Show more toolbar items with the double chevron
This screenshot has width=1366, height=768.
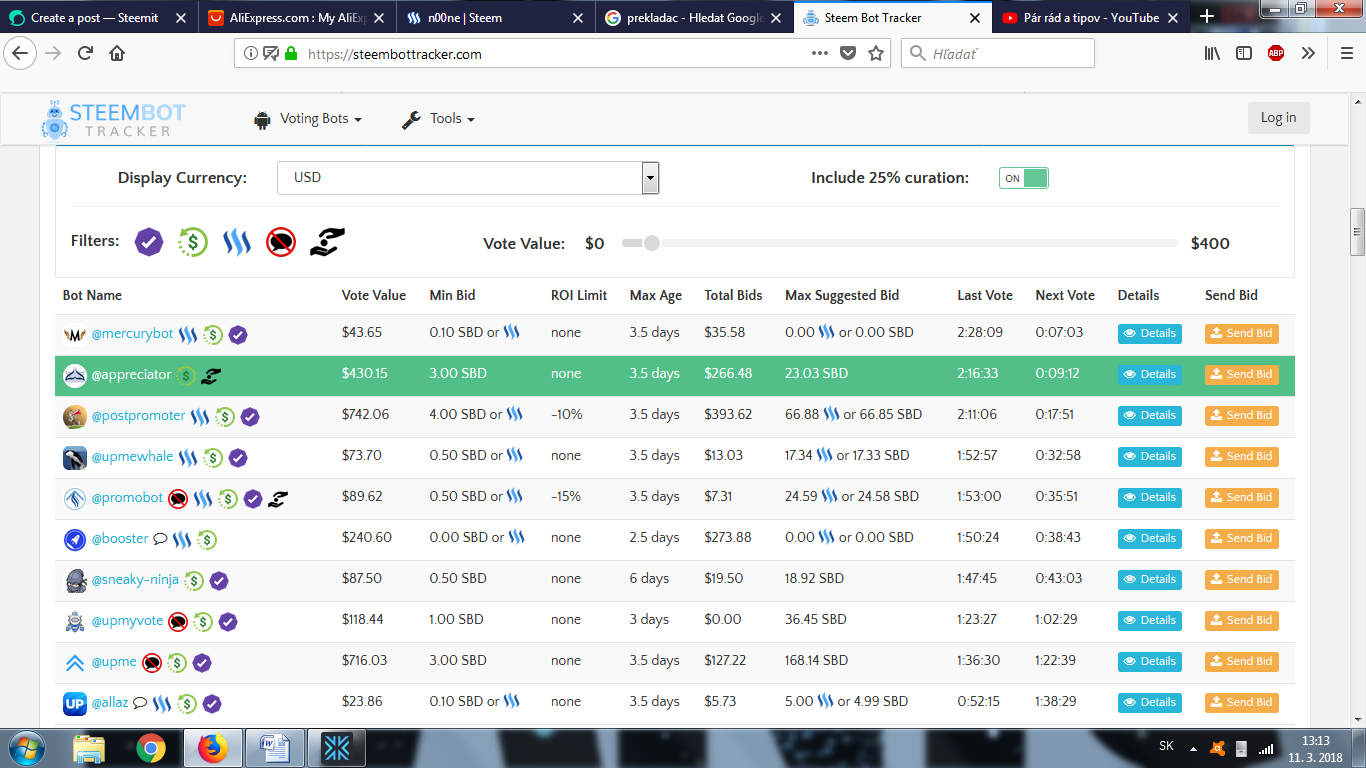coord(1308,53)
